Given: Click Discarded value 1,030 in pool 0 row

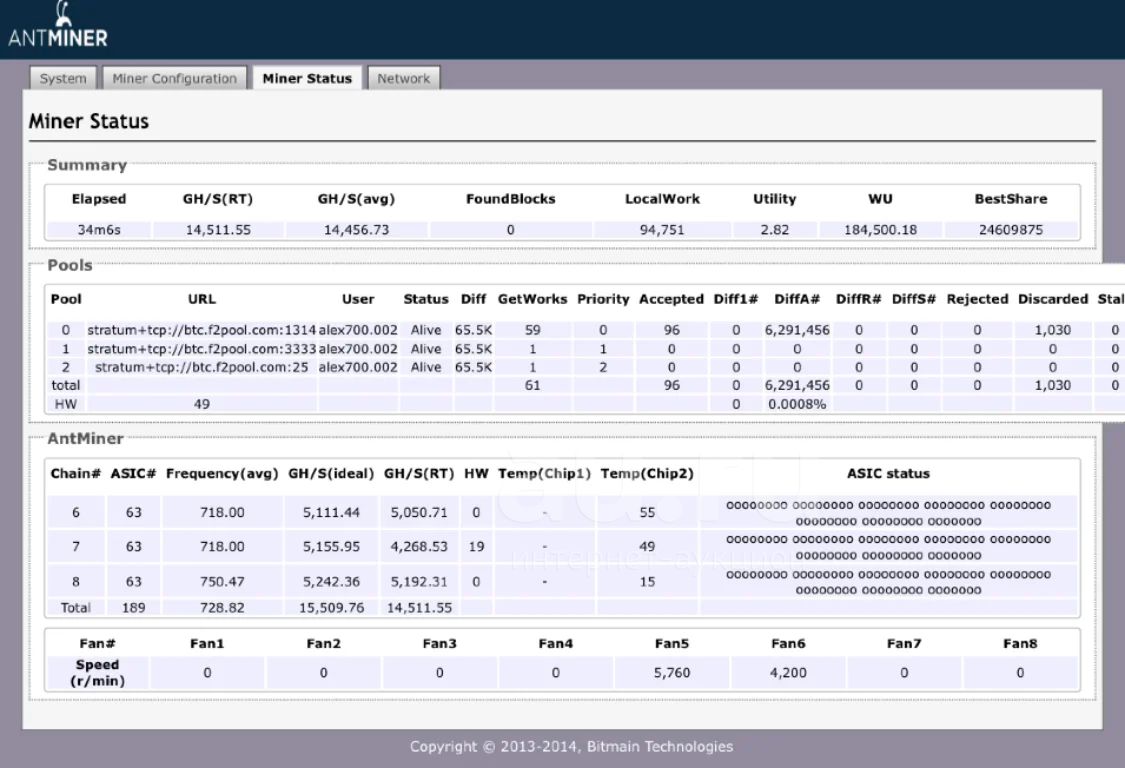Looking at the screenshot, I should click(x=1052, y=330).
